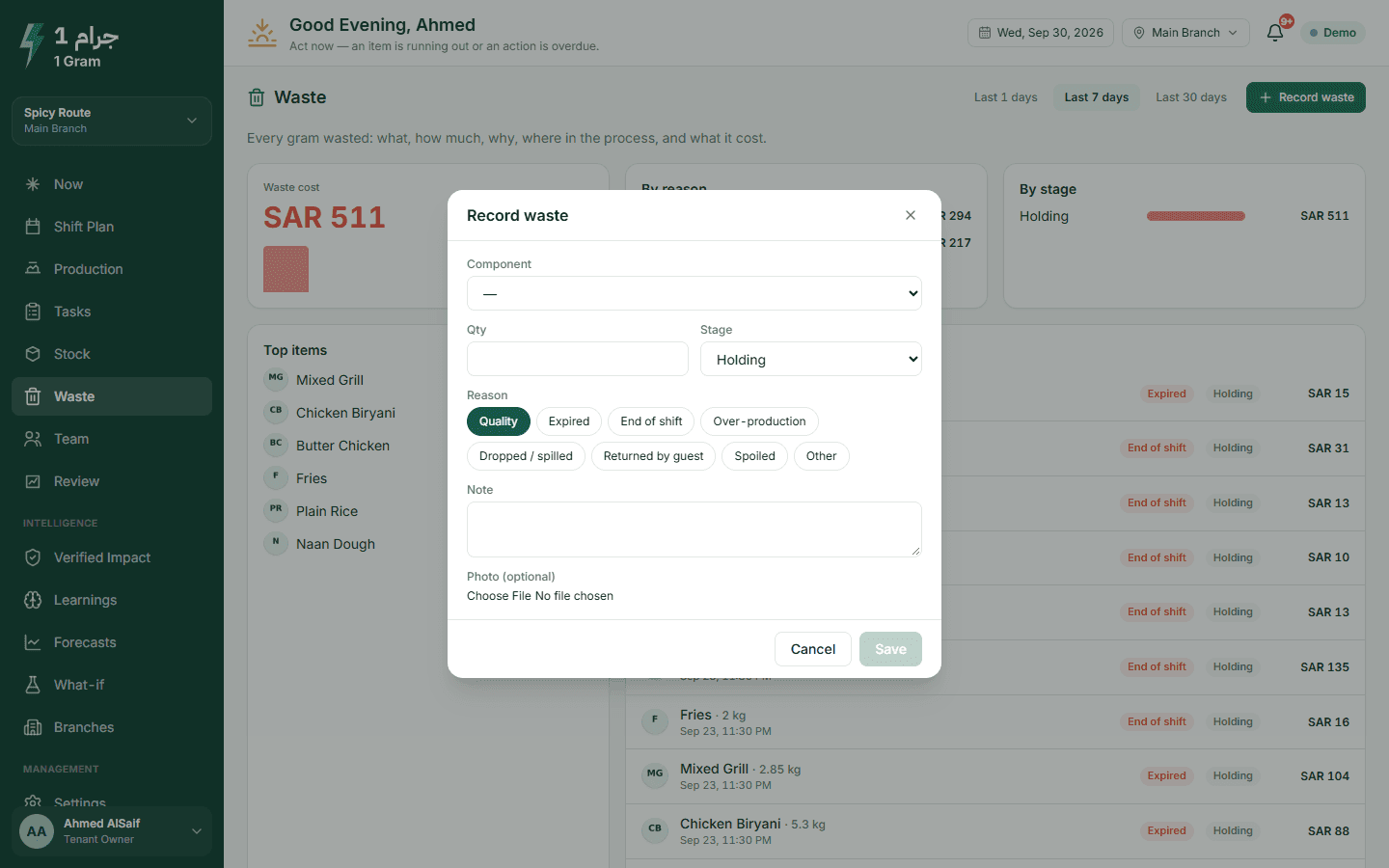Select Returned by guest reason chip

(x=653, y=456)
